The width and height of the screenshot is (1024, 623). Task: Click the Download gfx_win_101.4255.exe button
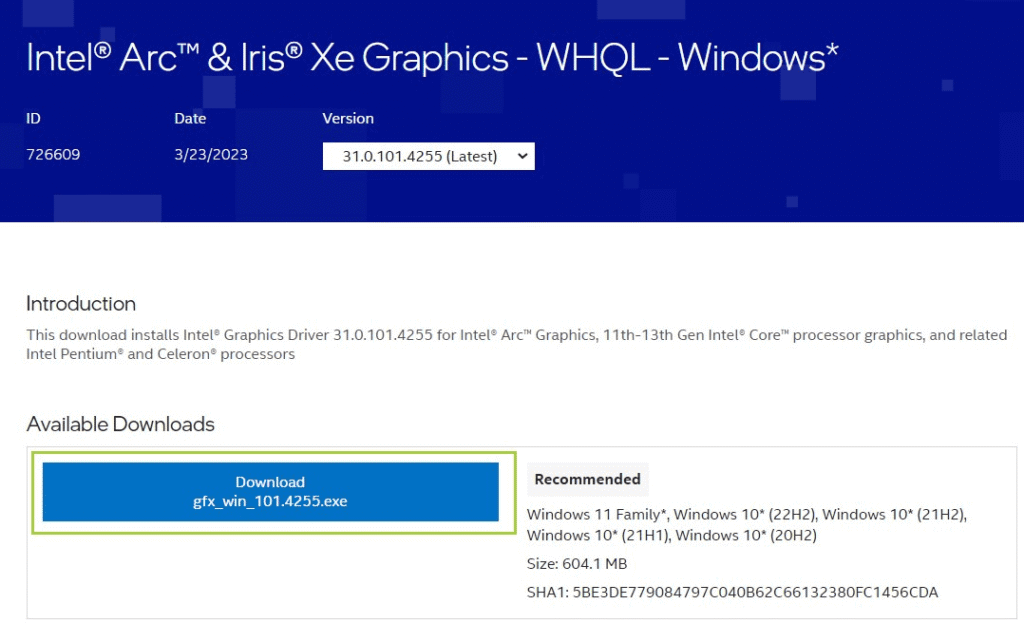pyautogui.click(x=270, y=492)
